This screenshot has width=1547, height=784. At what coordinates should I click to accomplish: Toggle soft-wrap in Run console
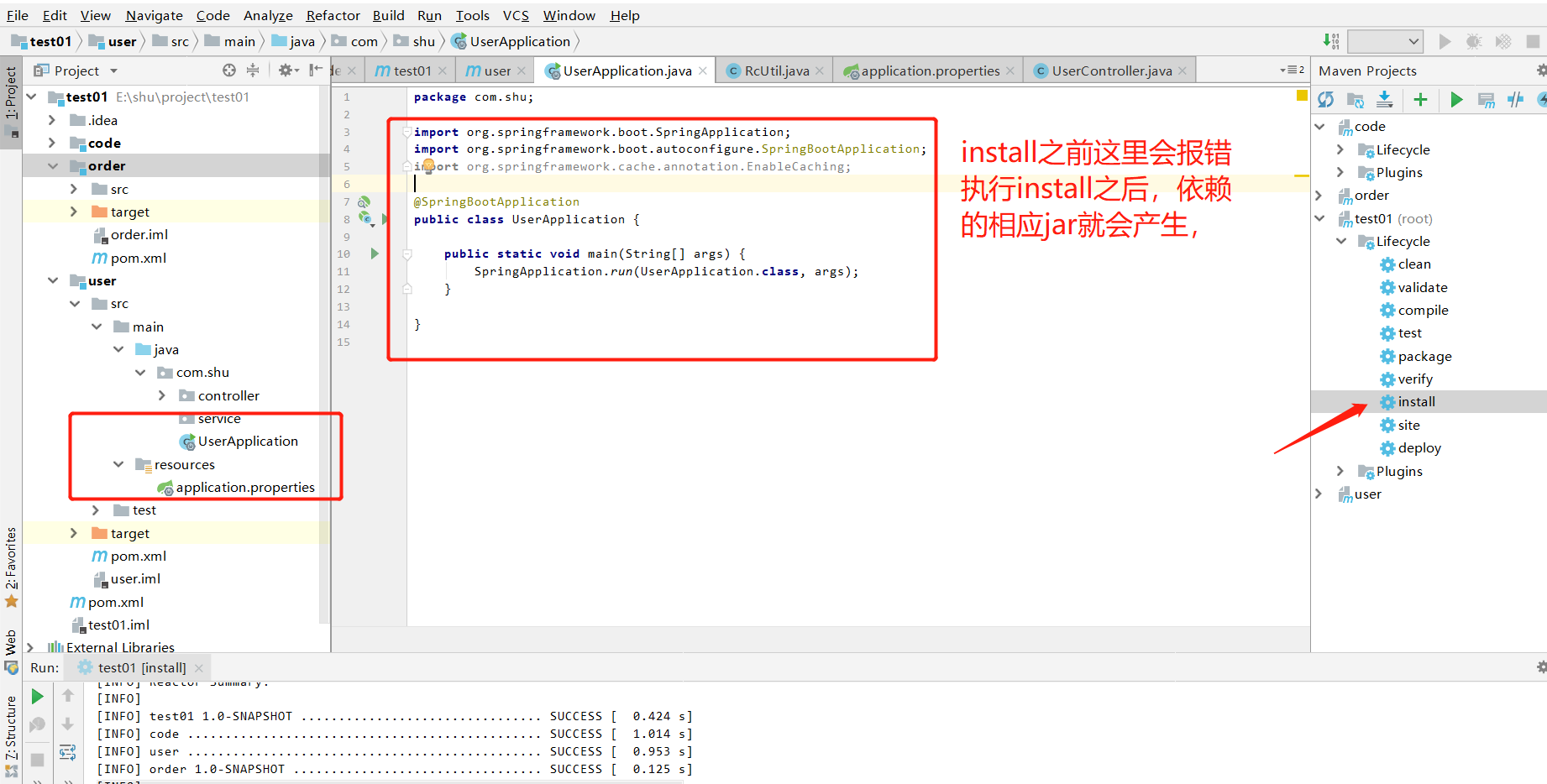coord(68,752)
